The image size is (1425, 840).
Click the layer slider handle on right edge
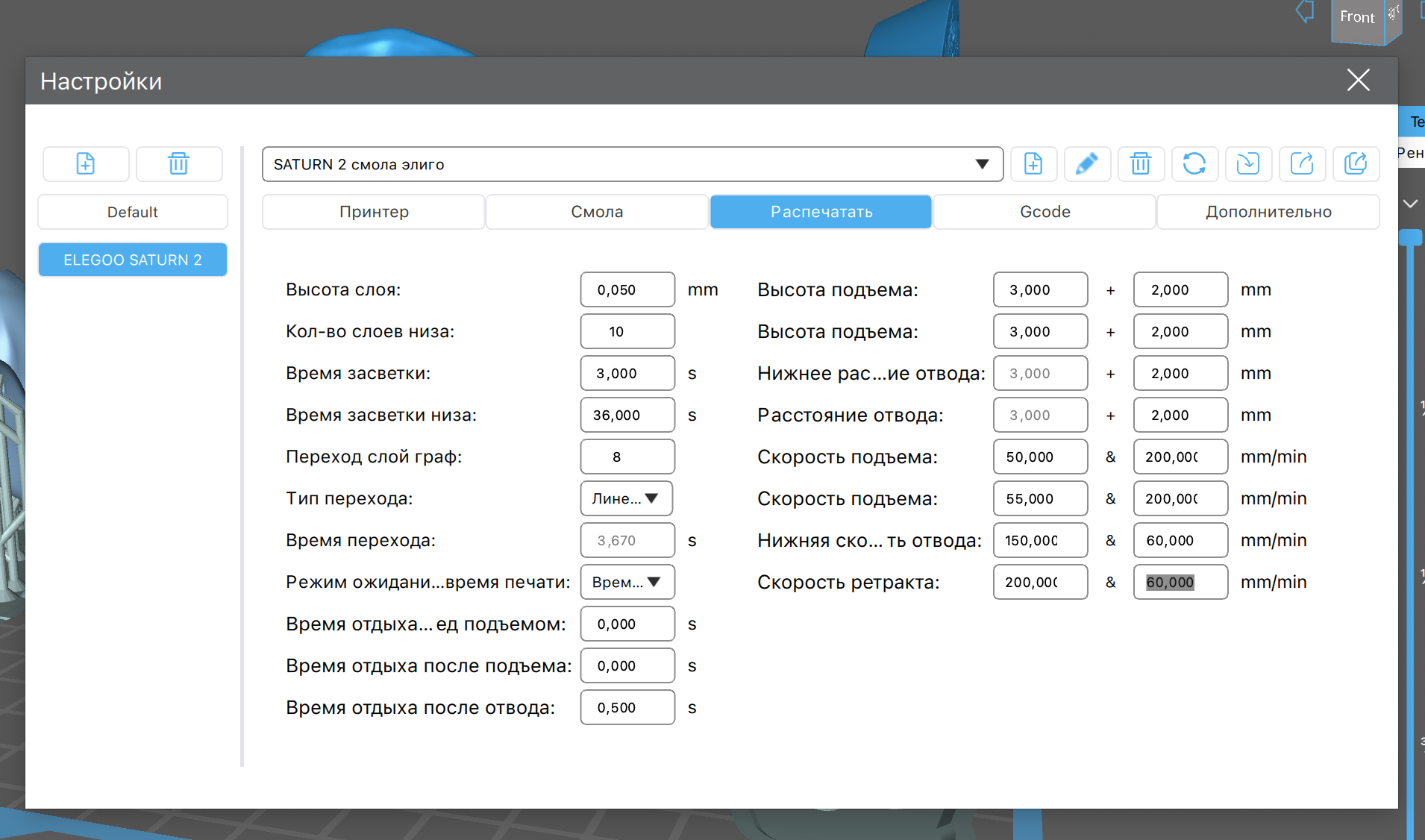[1410, 237]
